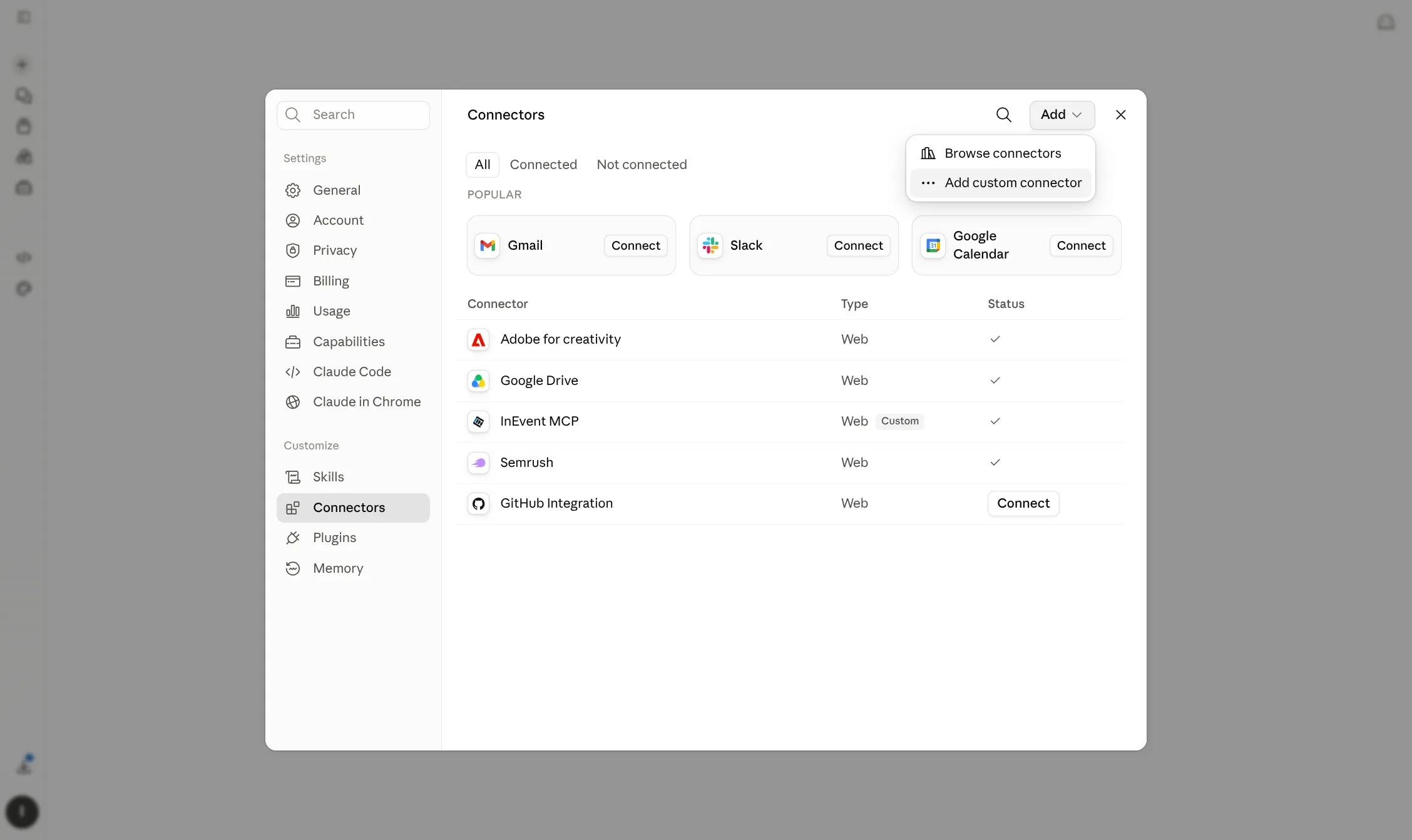Open Privacy settings

tap(353, 250)
